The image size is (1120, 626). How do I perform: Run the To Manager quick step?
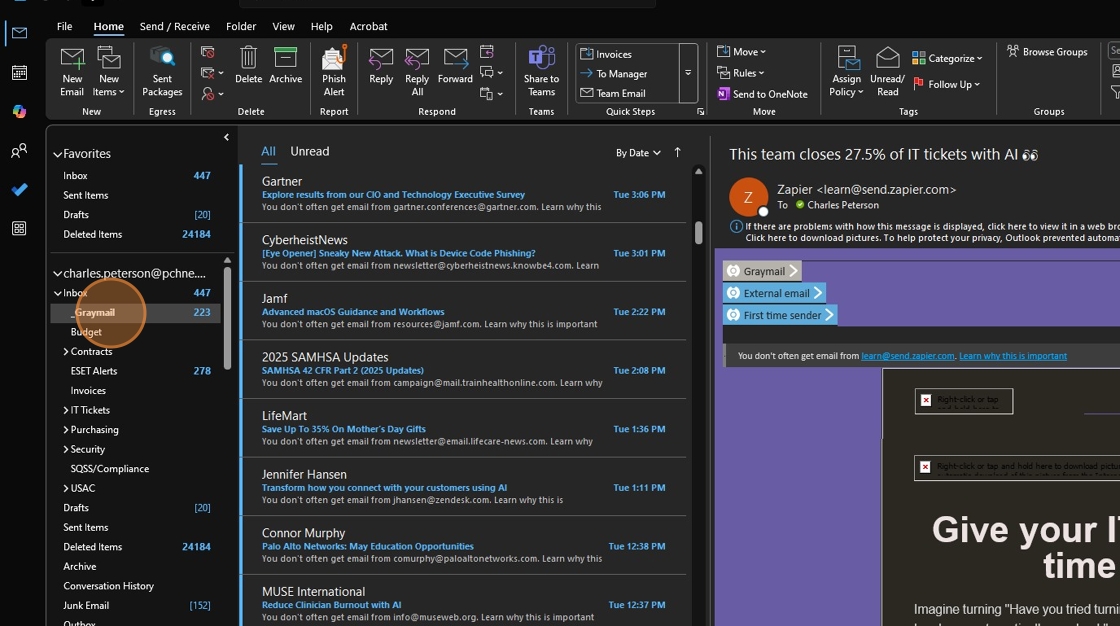(614, 74)
